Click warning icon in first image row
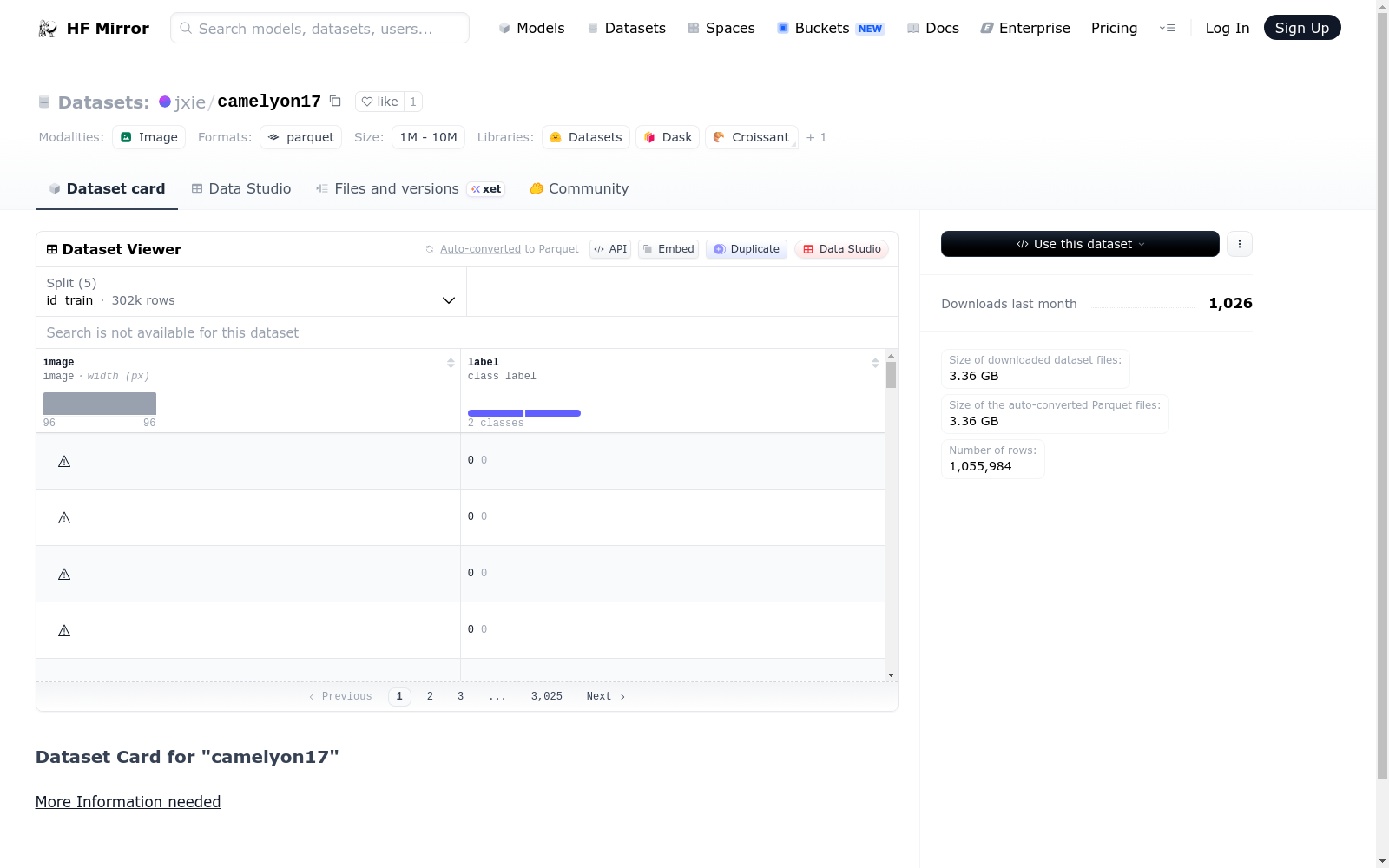Image resolution: width=1389 pixels, height=868 pixels. [x=64, y=462]
